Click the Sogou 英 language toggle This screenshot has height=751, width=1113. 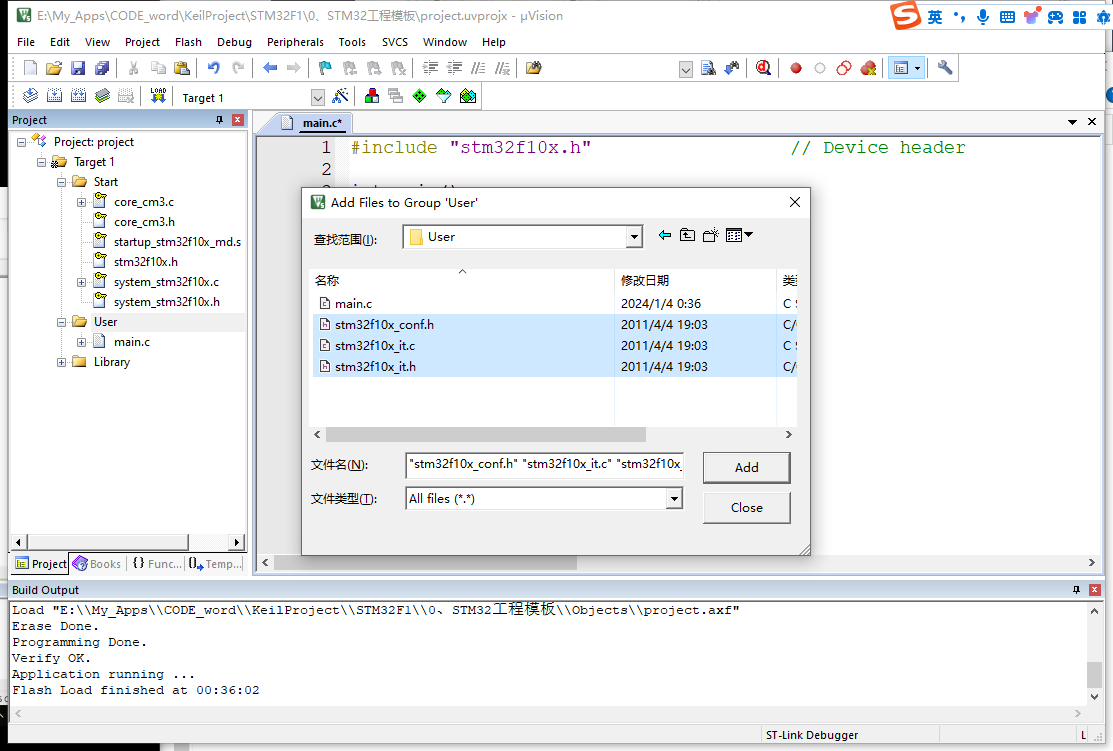935,17
